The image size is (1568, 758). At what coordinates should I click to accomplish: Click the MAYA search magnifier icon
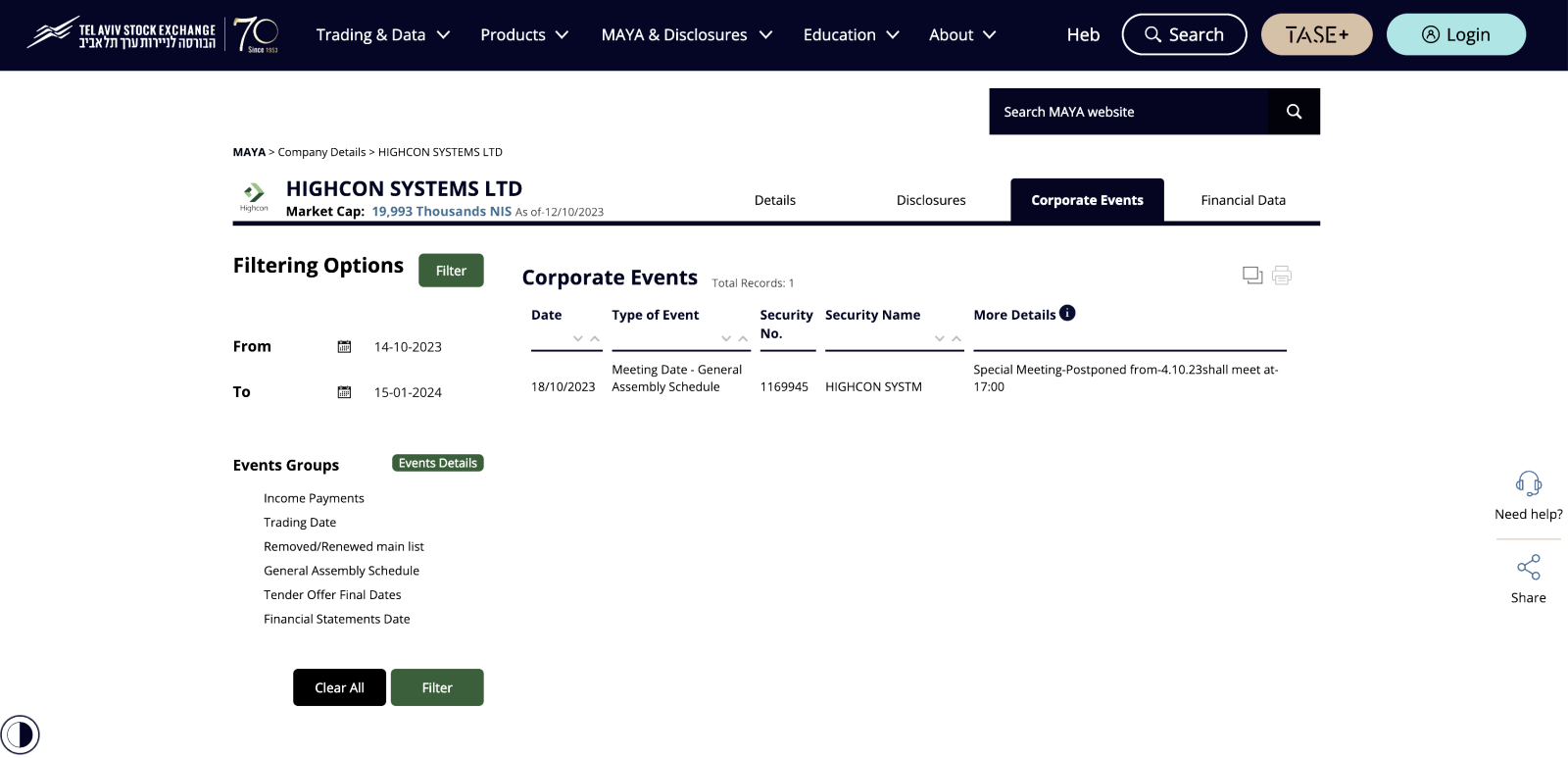pyautogui.click(x=1294, y=112)
